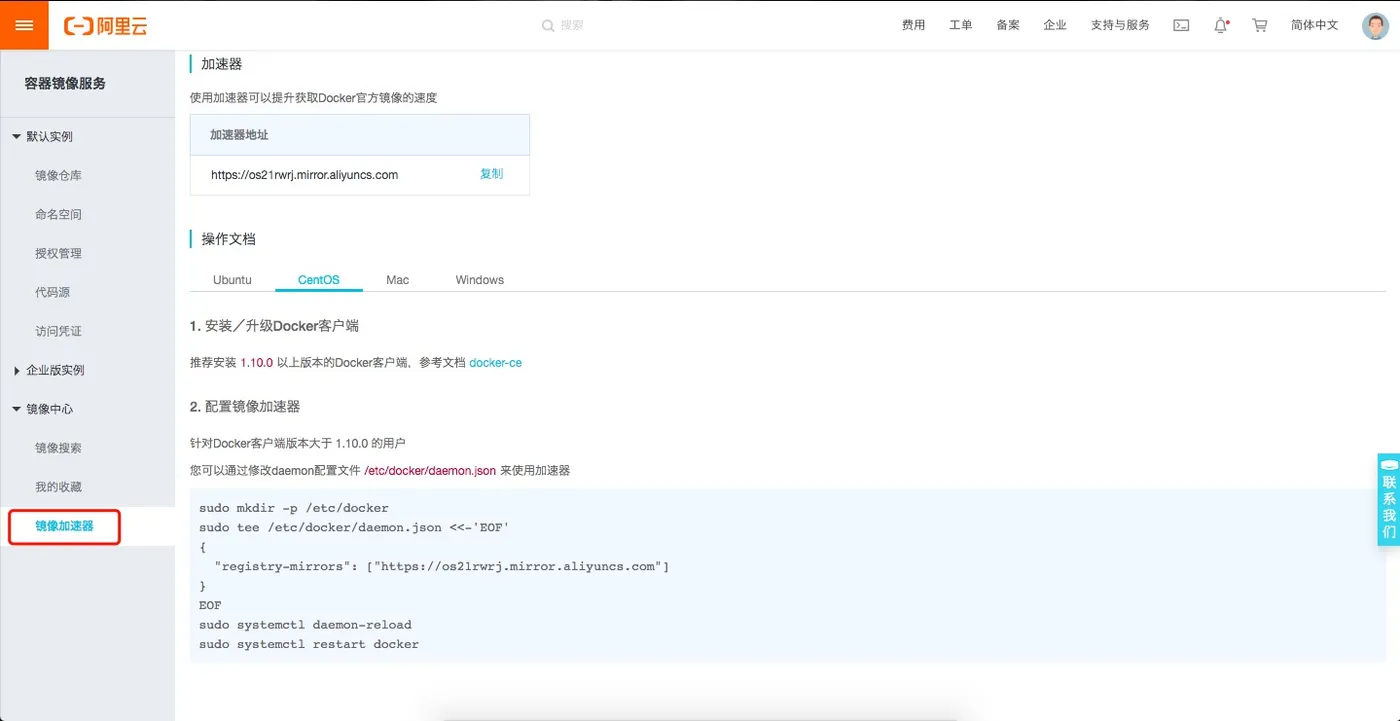Open 代码源 in the sidebar
Image resolution: width=1400 pixels, height=721 pixels.
coord(52,293)
